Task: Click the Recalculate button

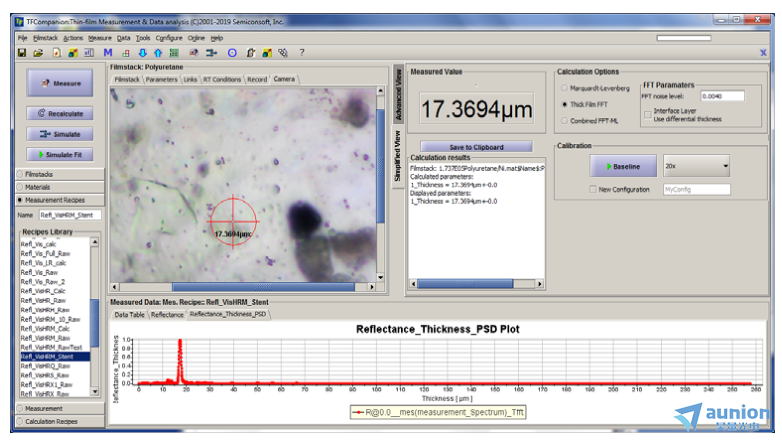Action: [x=60, y=114]
